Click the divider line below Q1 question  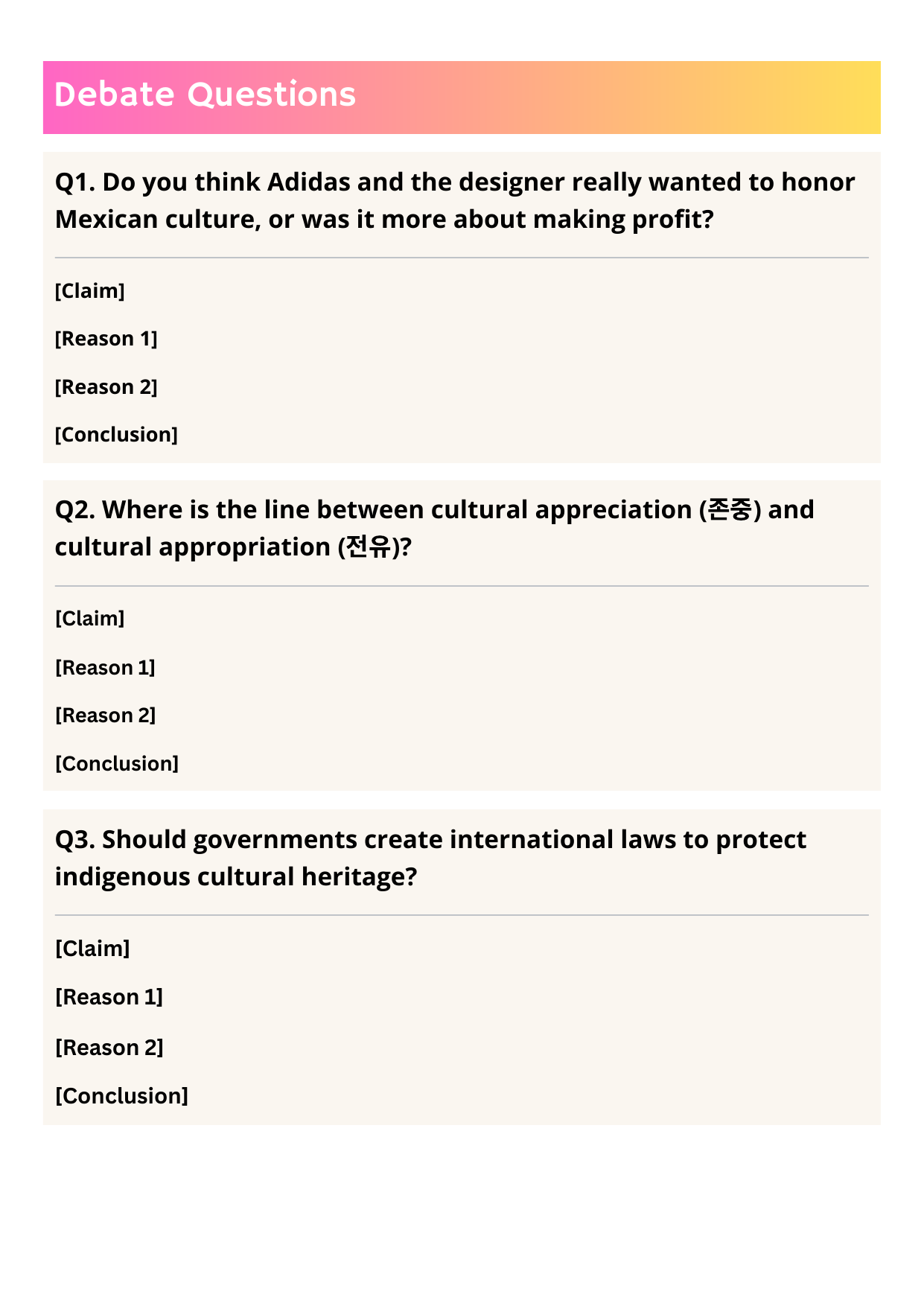pyautogui.click(x=462, y=258)
